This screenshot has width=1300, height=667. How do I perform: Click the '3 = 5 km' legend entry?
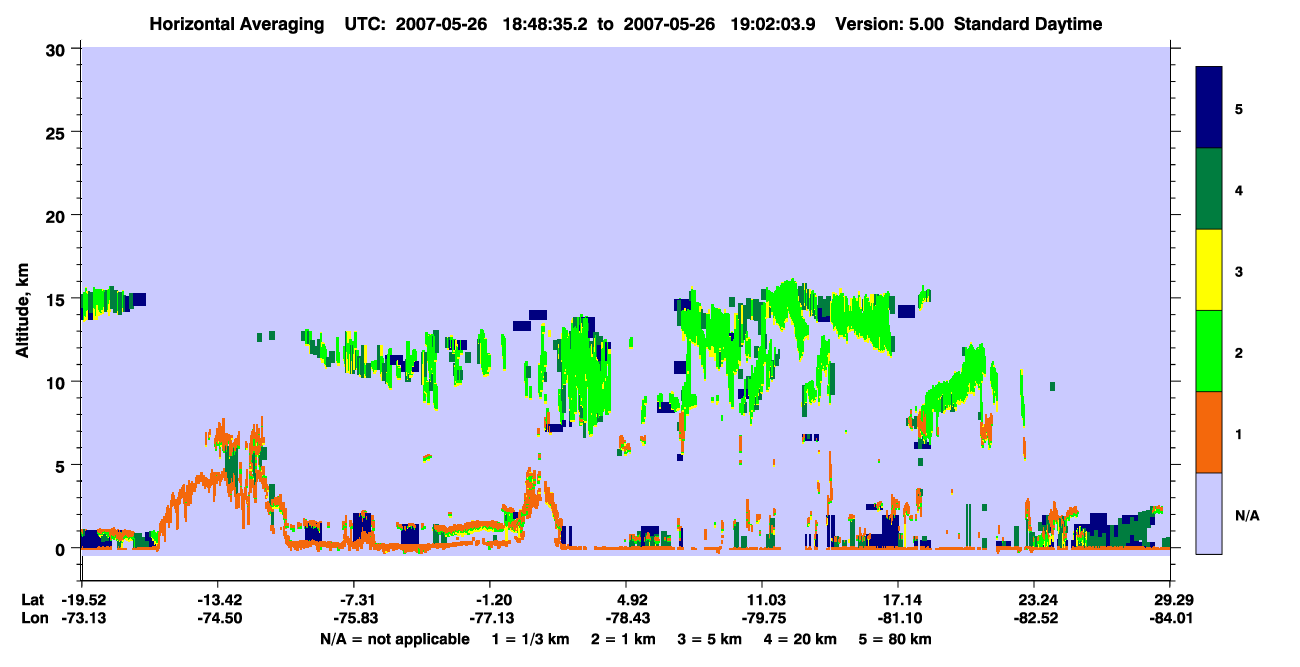(x=710, y=639)
